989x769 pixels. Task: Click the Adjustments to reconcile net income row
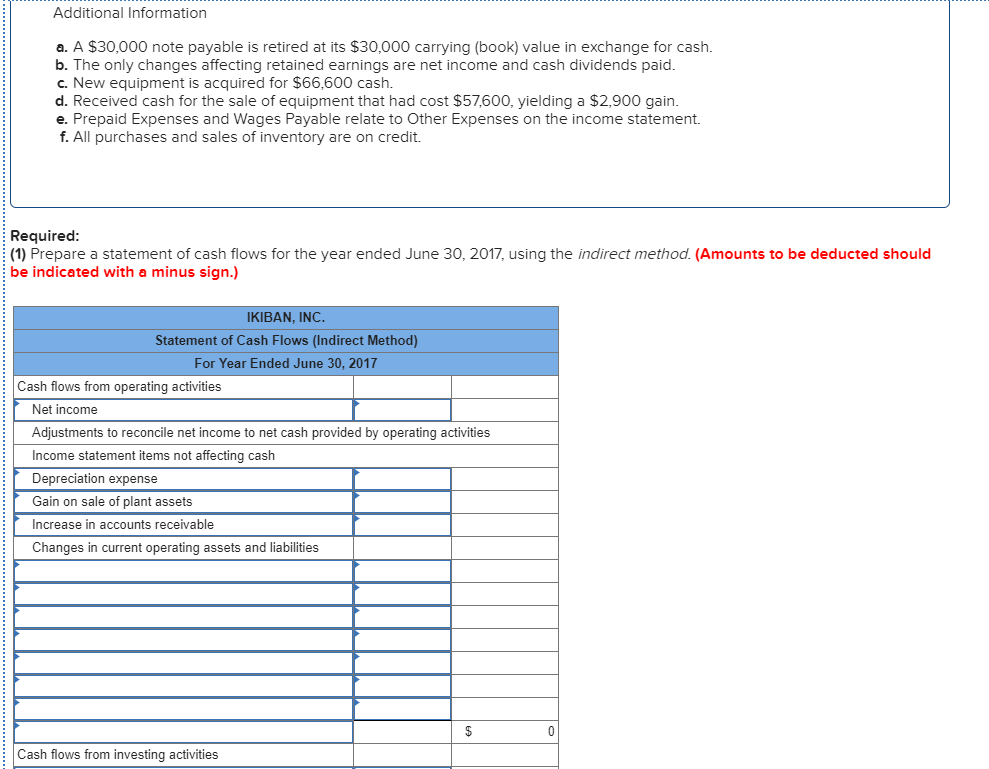coord(286,433)
